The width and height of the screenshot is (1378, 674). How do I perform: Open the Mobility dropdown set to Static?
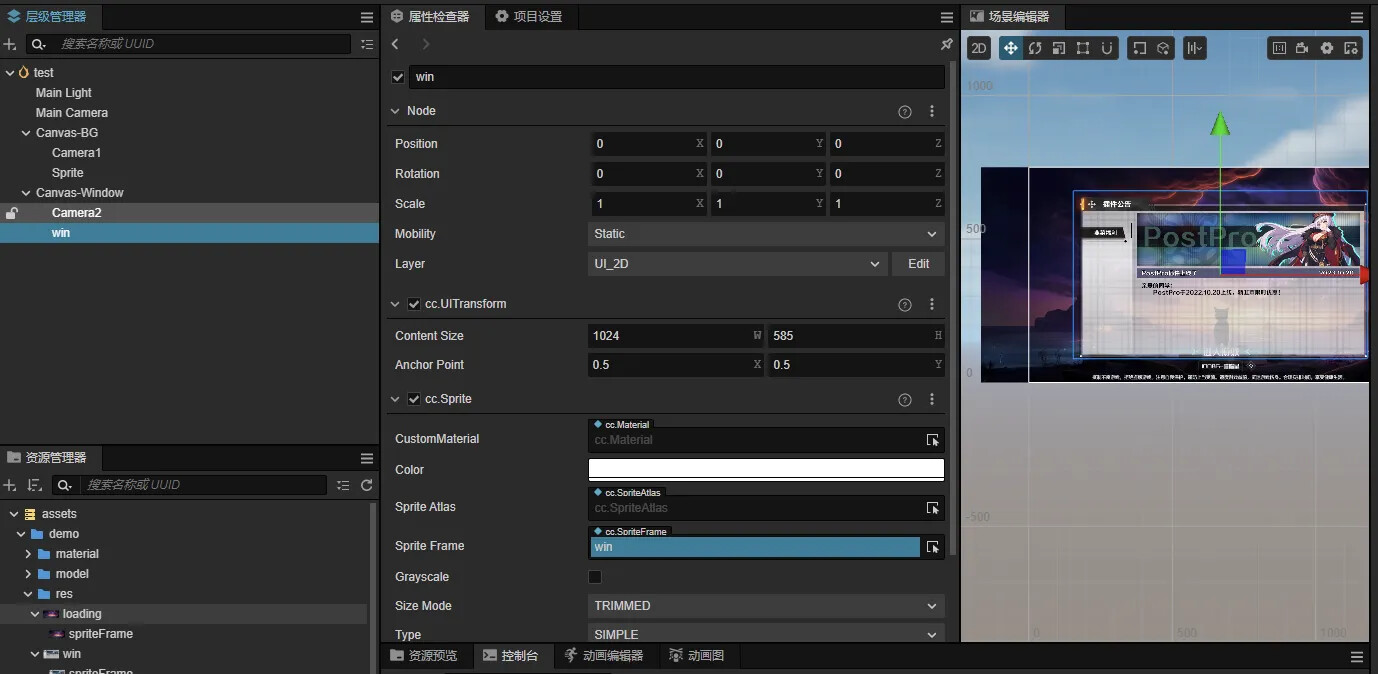coord(766,234)
